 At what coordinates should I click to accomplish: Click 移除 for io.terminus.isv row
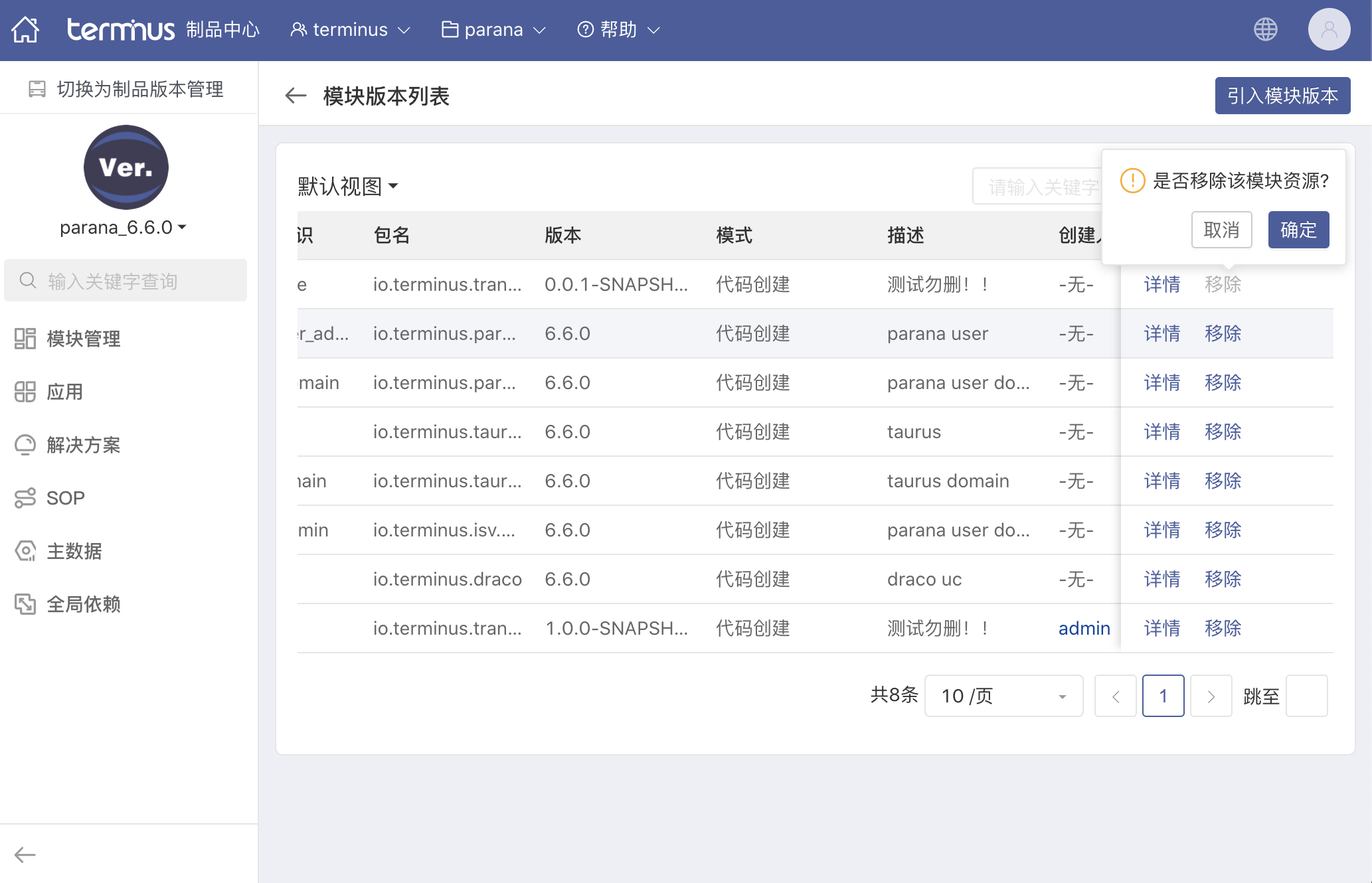tap(1223, 530)
